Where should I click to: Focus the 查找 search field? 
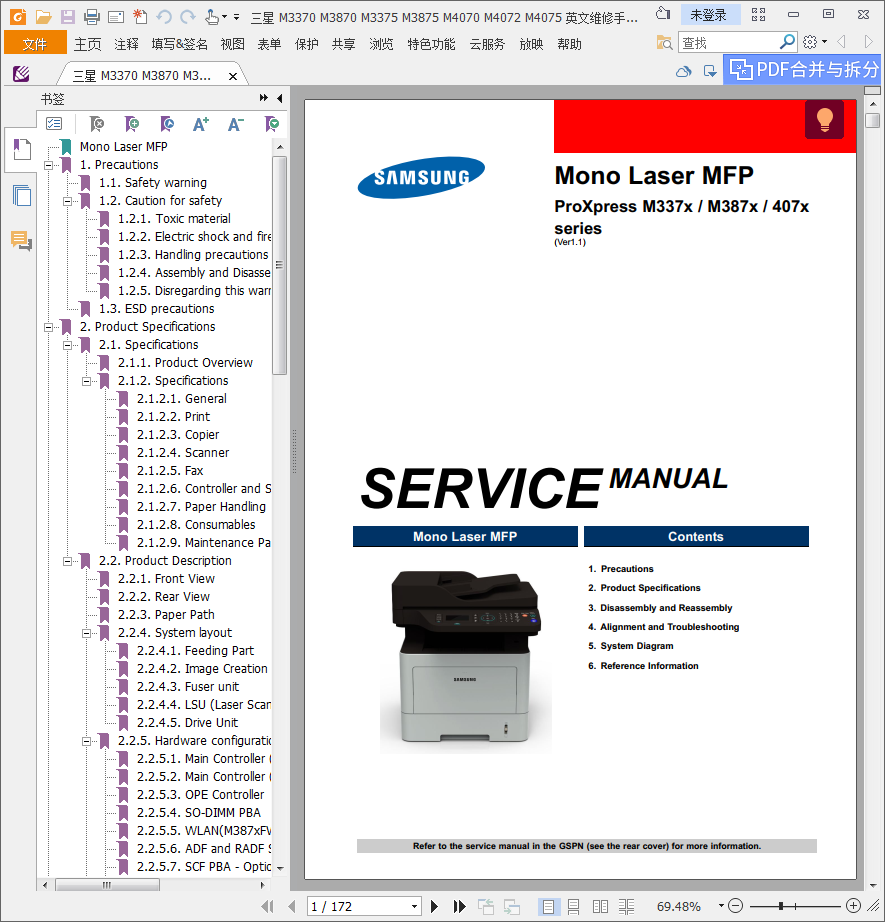[729, 42]
